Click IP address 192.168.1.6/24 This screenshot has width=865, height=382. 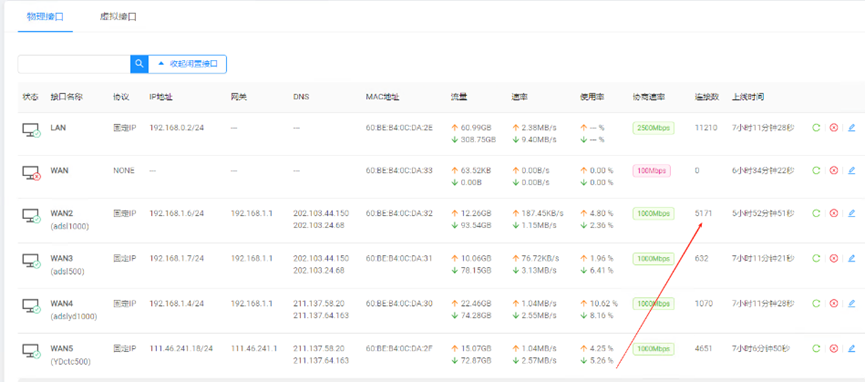177,213
